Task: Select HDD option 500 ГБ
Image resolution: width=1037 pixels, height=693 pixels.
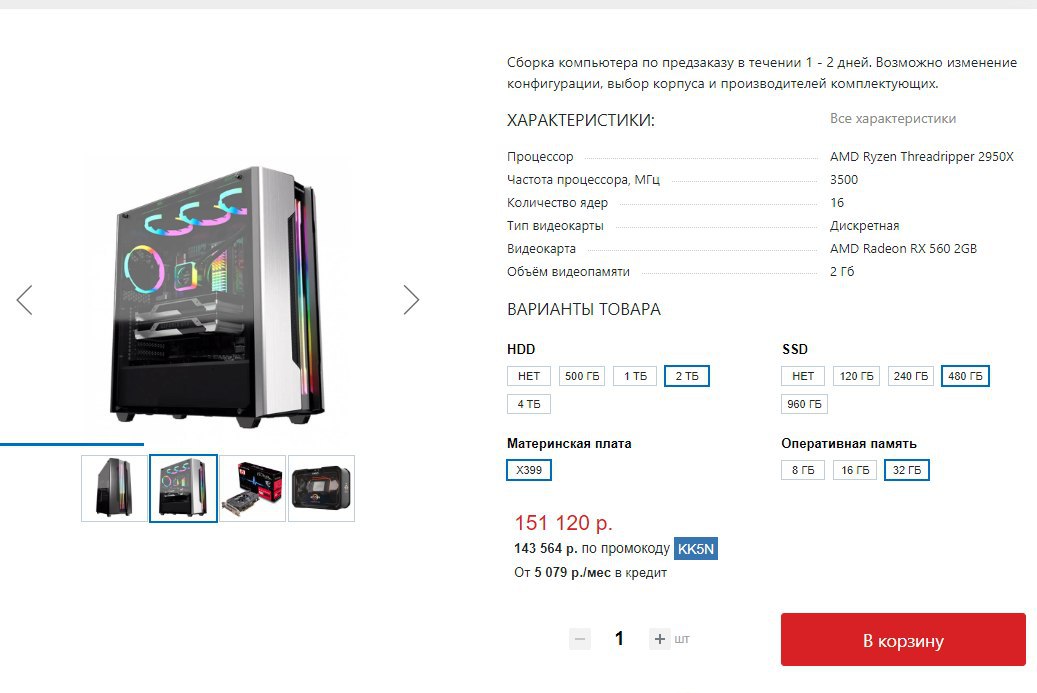Action: 582,376
